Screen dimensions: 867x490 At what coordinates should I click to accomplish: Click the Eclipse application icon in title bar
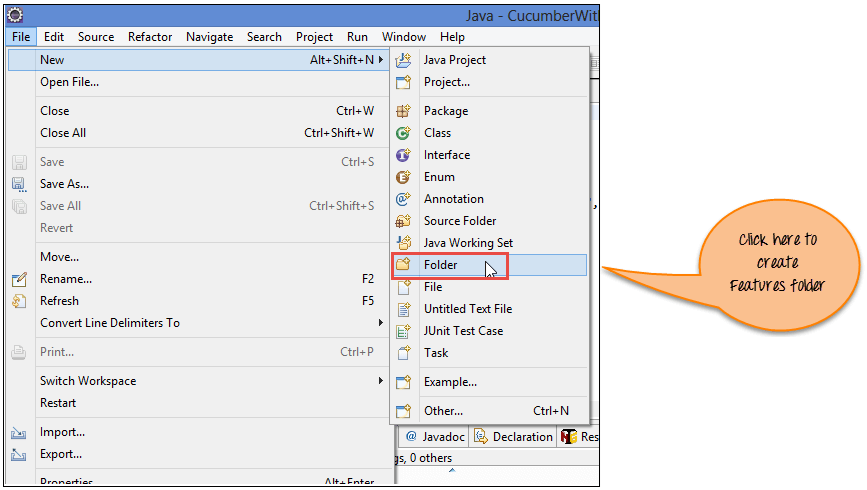point(15,16)
